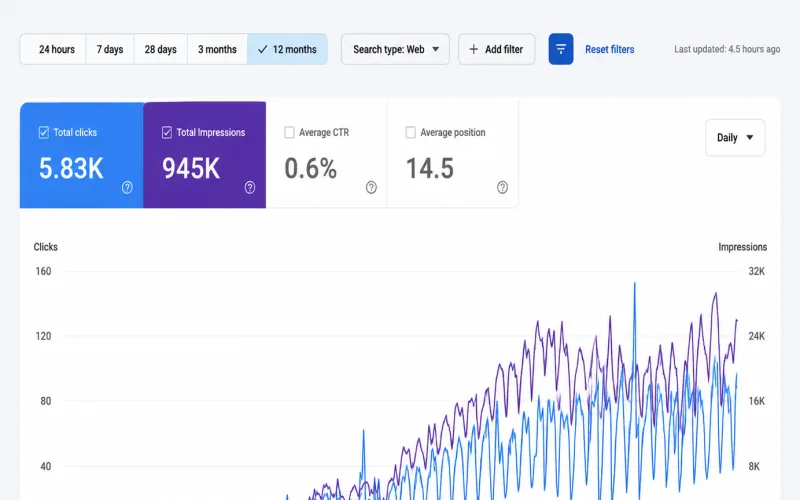Viewport: 800px width, 500px height.
Task: Select the 3 months date range
Action: point(217,49)
